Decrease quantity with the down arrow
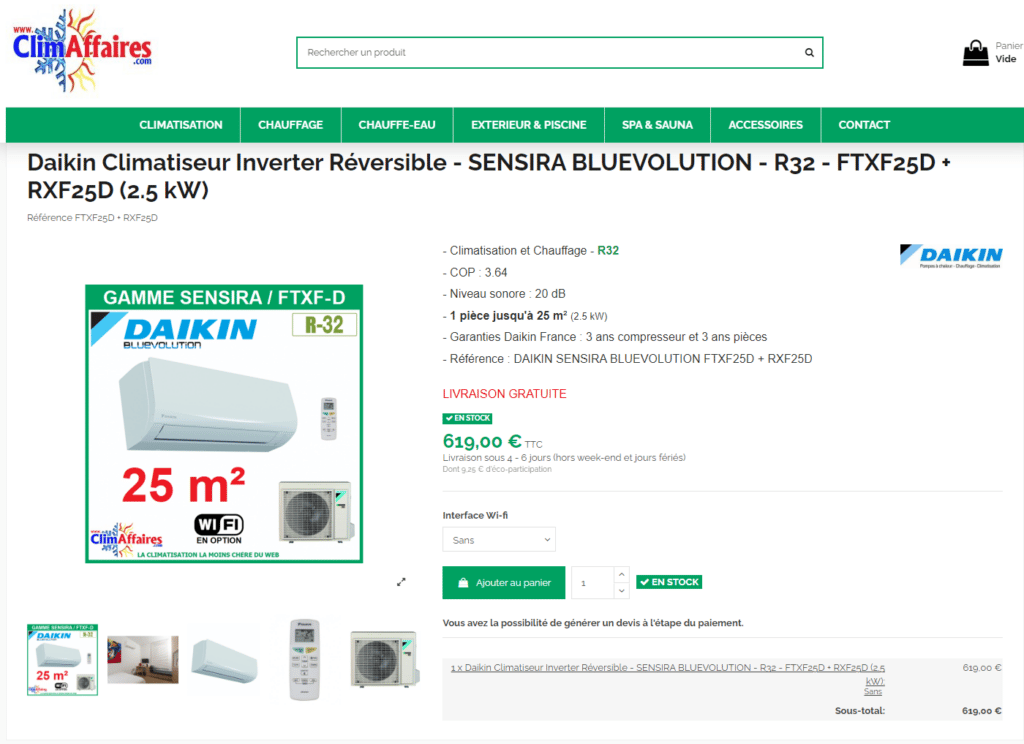 tap(622, 590)
